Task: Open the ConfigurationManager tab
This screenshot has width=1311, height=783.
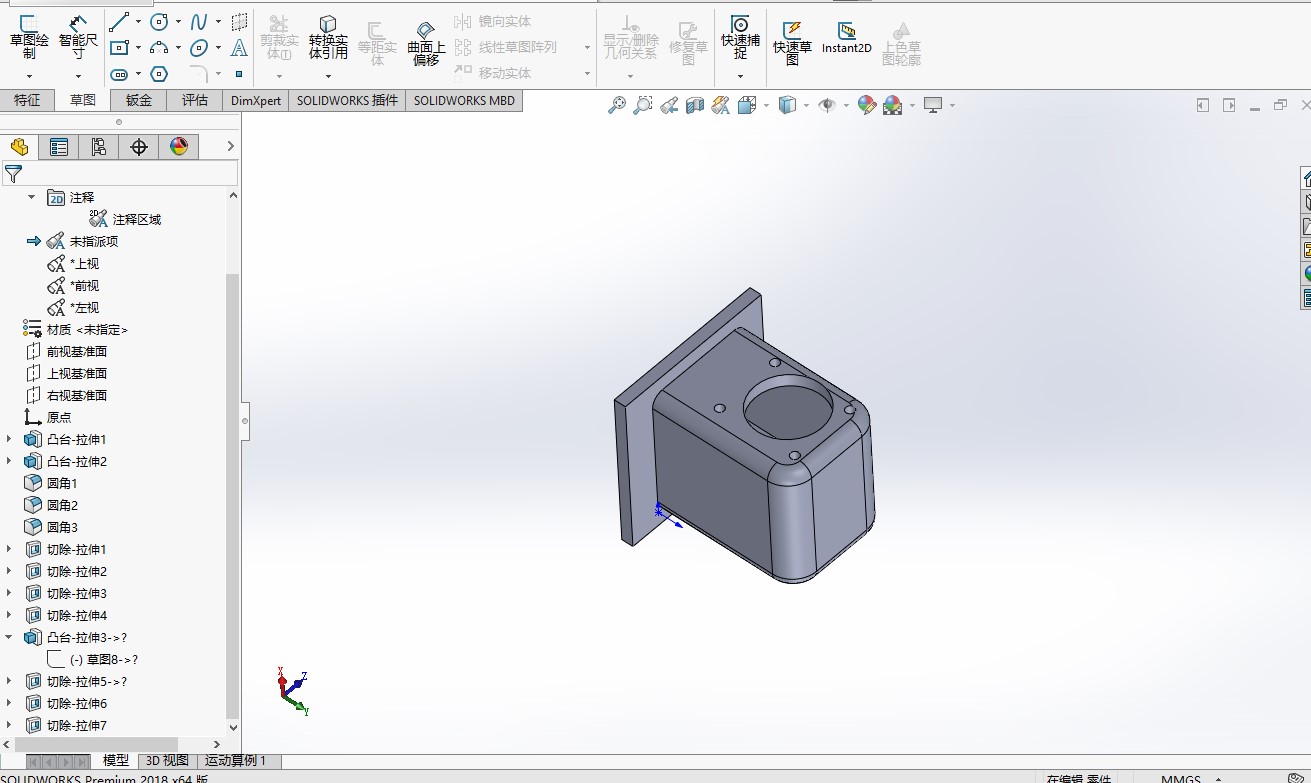Action: (99, 147)
